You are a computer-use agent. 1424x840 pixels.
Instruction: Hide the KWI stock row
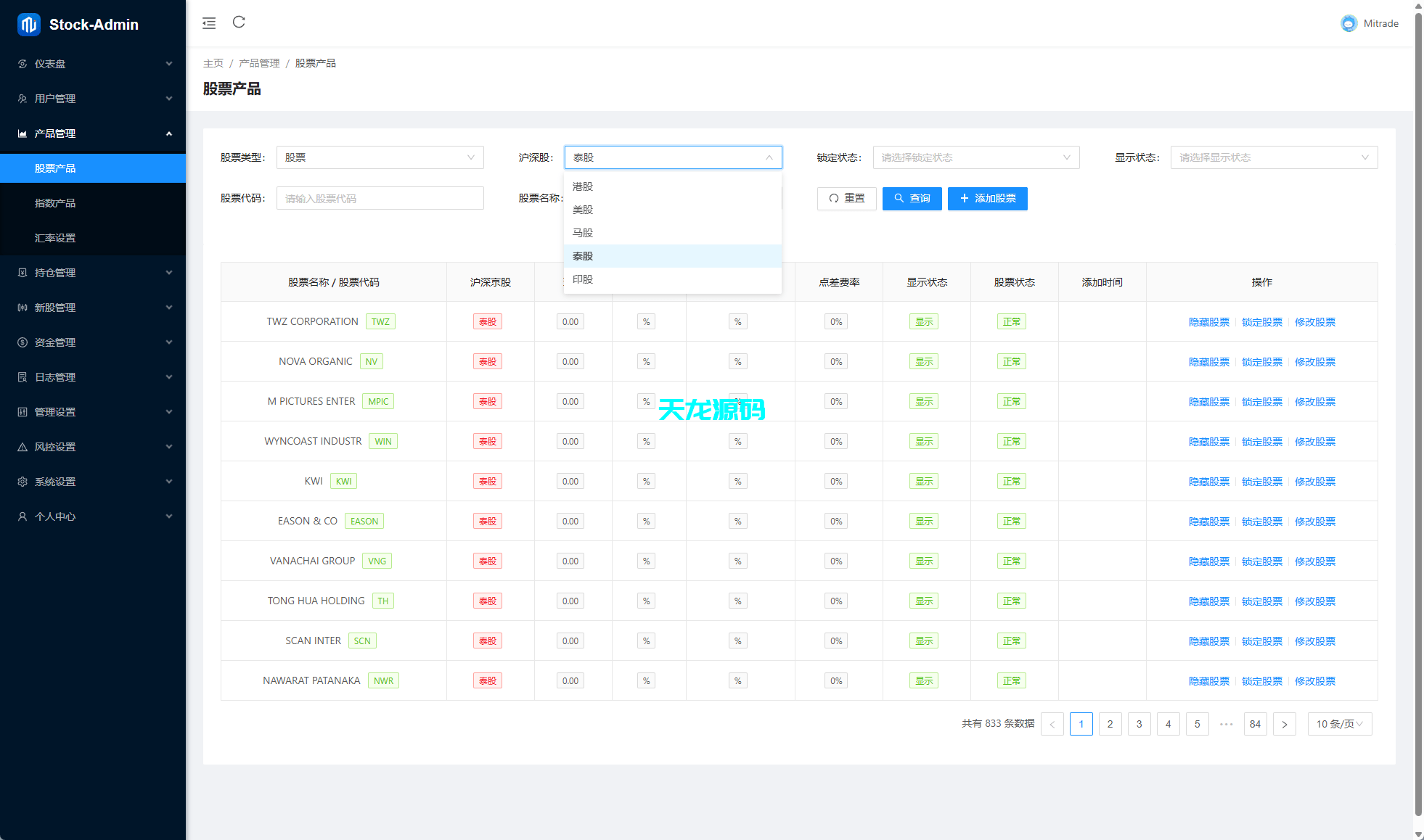[1208, 482]
